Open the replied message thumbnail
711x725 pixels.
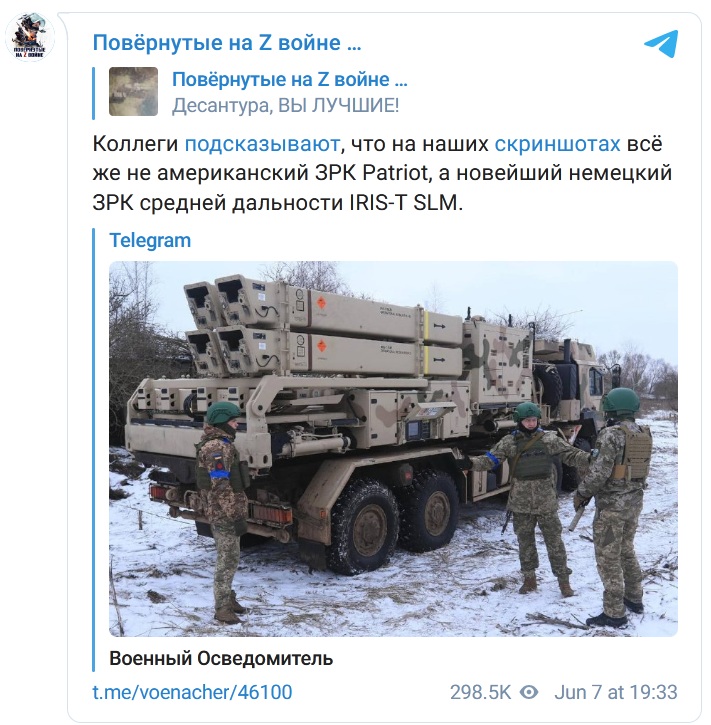point(134,92)
